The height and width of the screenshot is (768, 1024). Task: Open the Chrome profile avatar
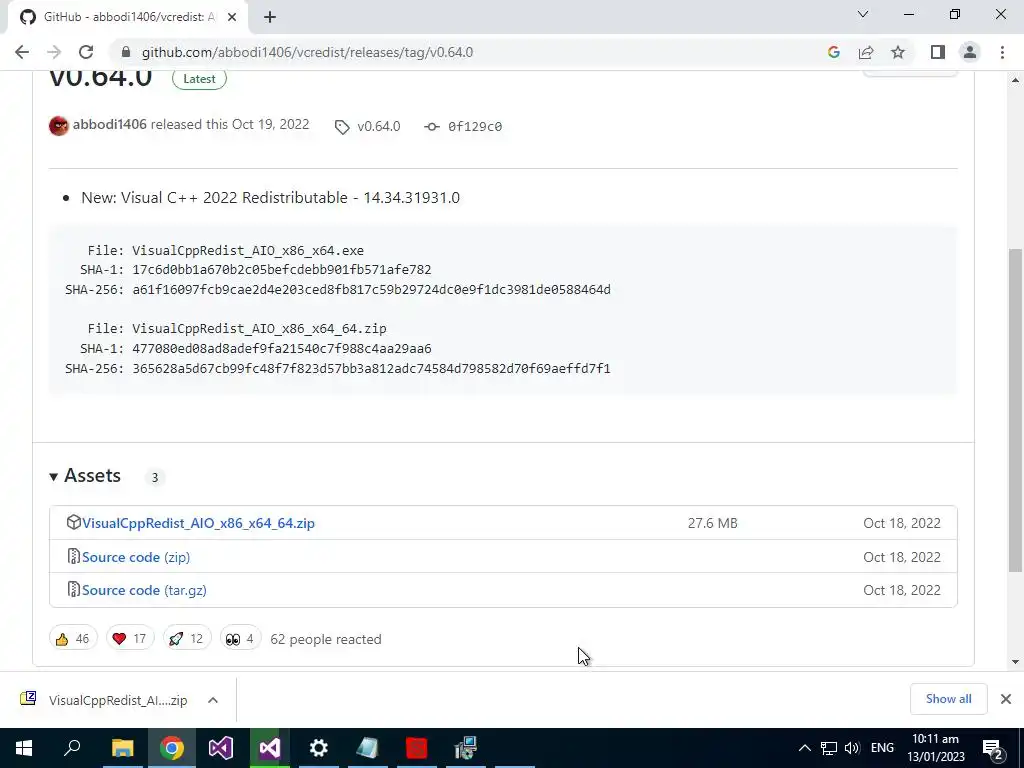pos(970,52)
